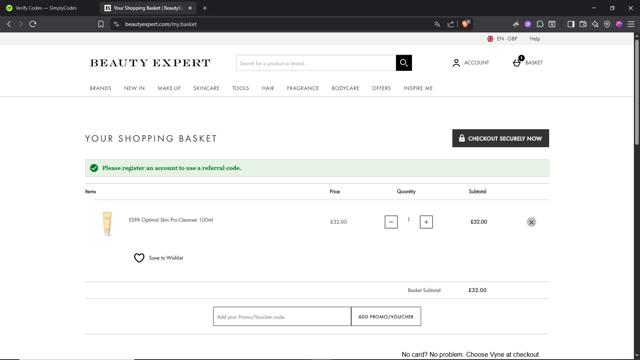The width and height of the screenshot is (640, 360).
Task: Click Checkout Securely Now button
Action: point(500,138)
